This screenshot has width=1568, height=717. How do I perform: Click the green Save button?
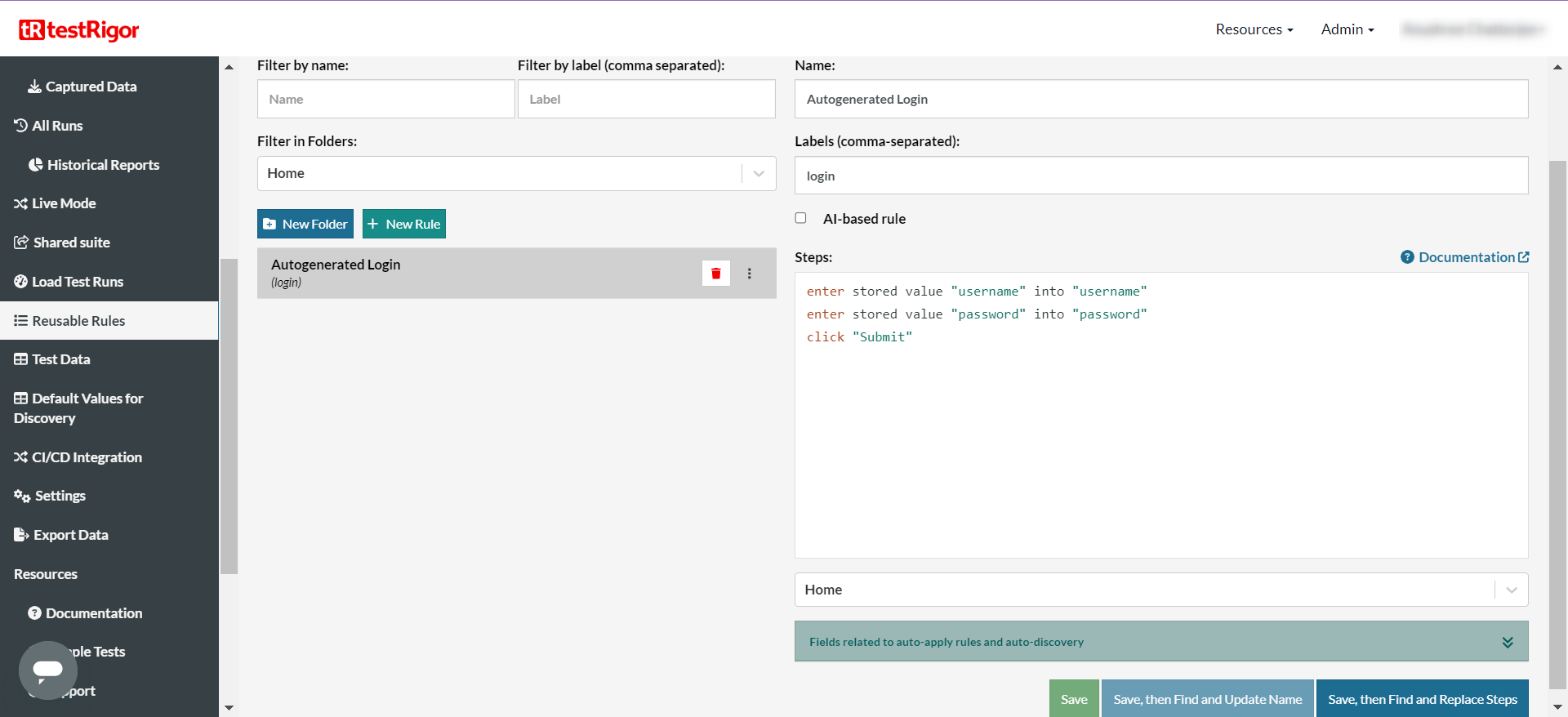(x=1073, y=699)
